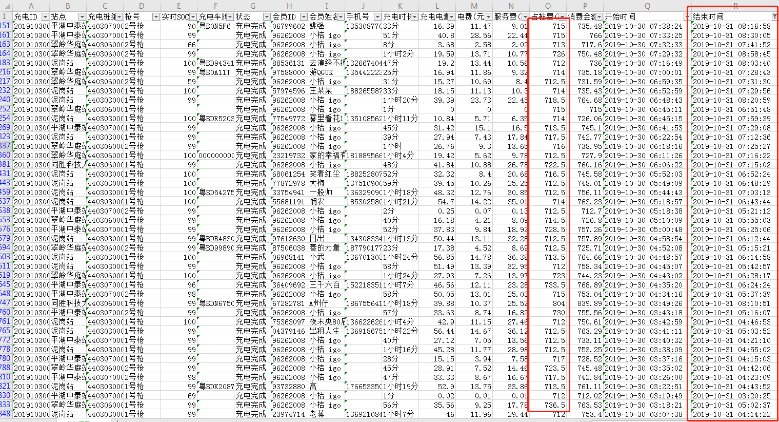Viewport: 779px width, 422px height.
Task: Expand the 手机号 column filter arrow
Action: [378, 18]
